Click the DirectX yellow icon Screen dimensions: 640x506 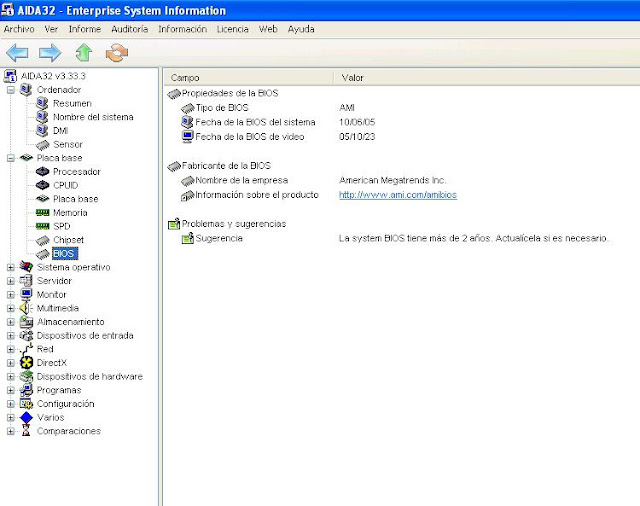coord(26,362)
